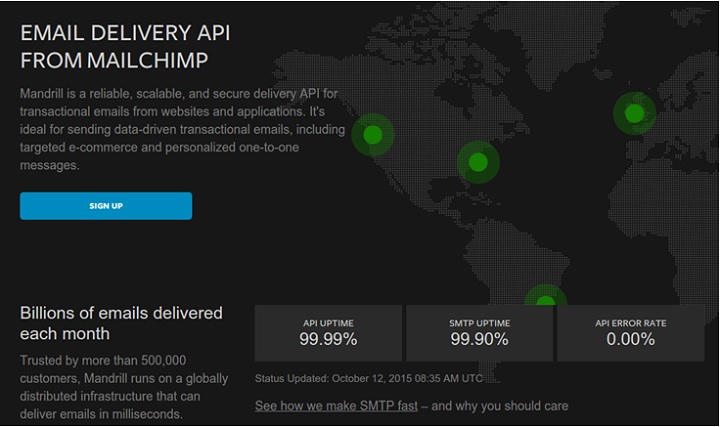720x427 pixels.
Task: Select the 99.99% uptime value
Action: click(x=328, y=340)
